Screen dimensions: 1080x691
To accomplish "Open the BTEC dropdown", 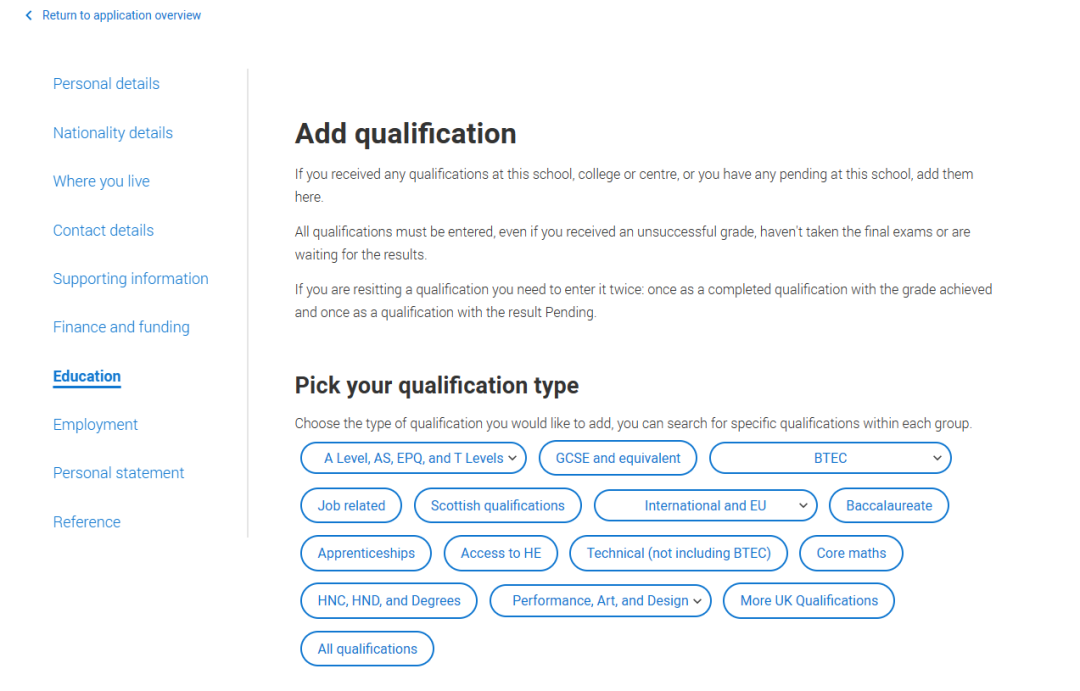I will click(x=830, y=458).
